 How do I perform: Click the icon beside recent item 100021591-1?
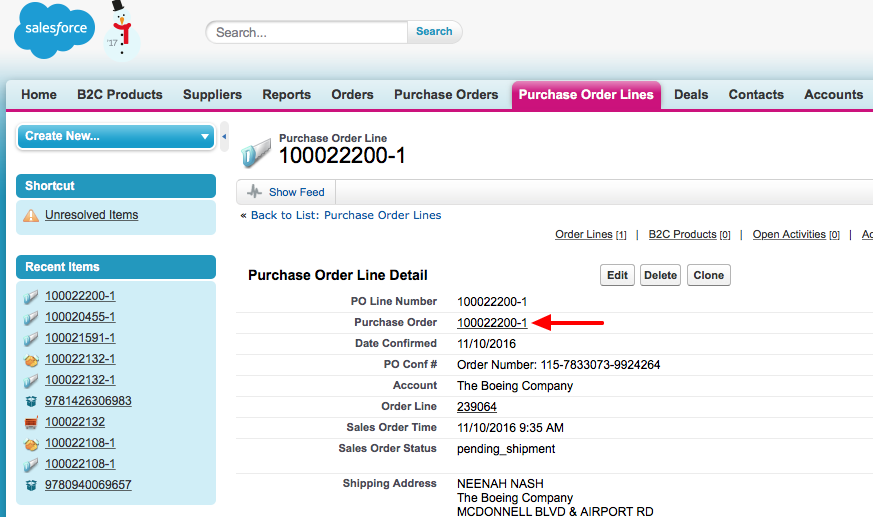click(x=31, y=339)
